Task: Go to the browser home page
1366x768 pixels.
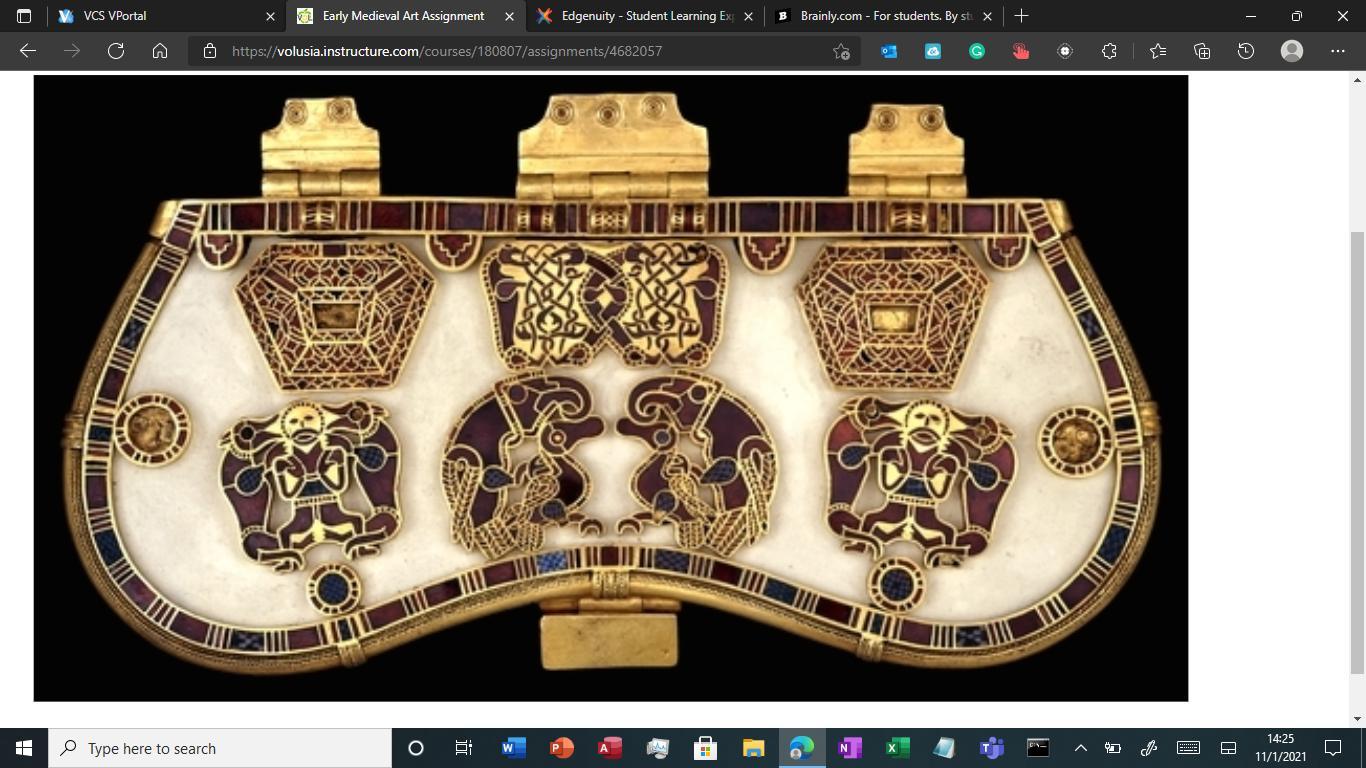Action: (x=160, y=51)
